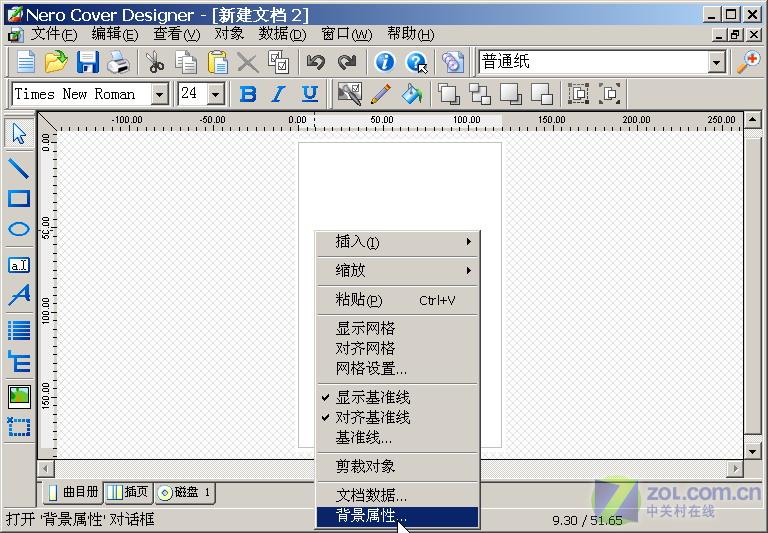The width and height of the screenshot is (768, 533).
Task: Select the track list tool
Action: pos(19,330)
